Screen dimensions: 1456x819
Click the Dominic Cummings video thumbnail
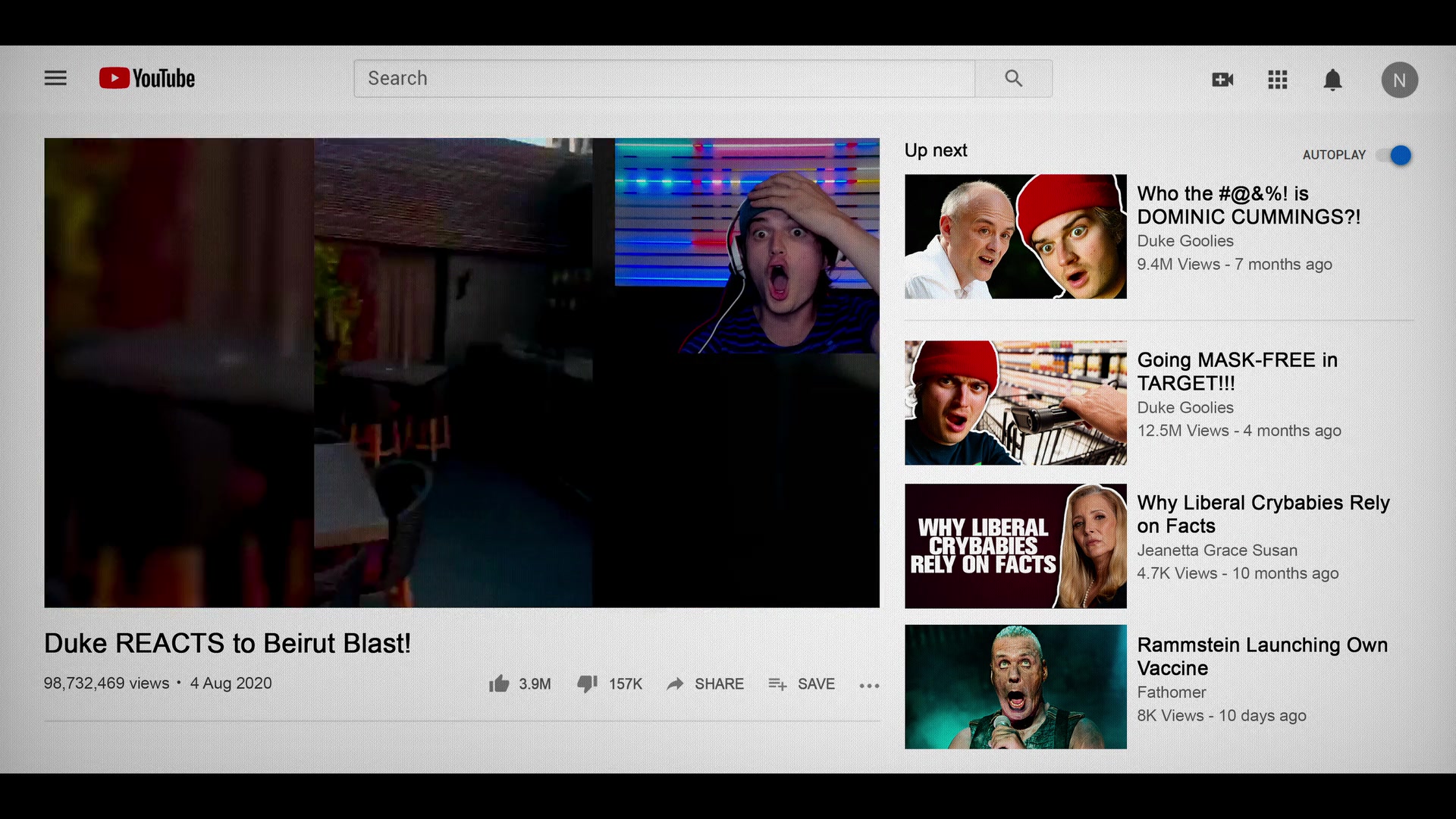click(1015, 237)
